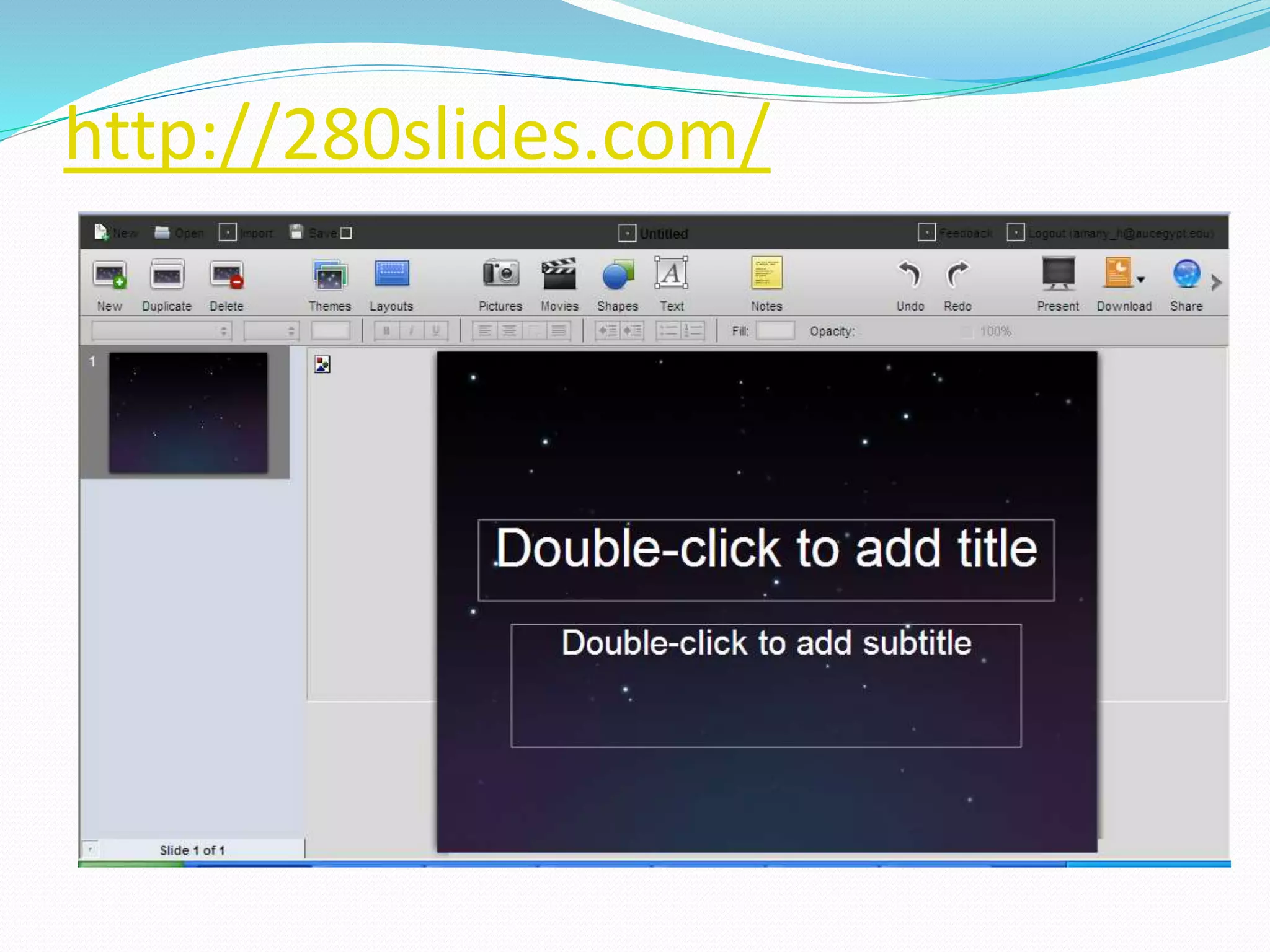Toggle italic formatting
The width and height of the screenshot is (1270, 952).
[411, 331]
